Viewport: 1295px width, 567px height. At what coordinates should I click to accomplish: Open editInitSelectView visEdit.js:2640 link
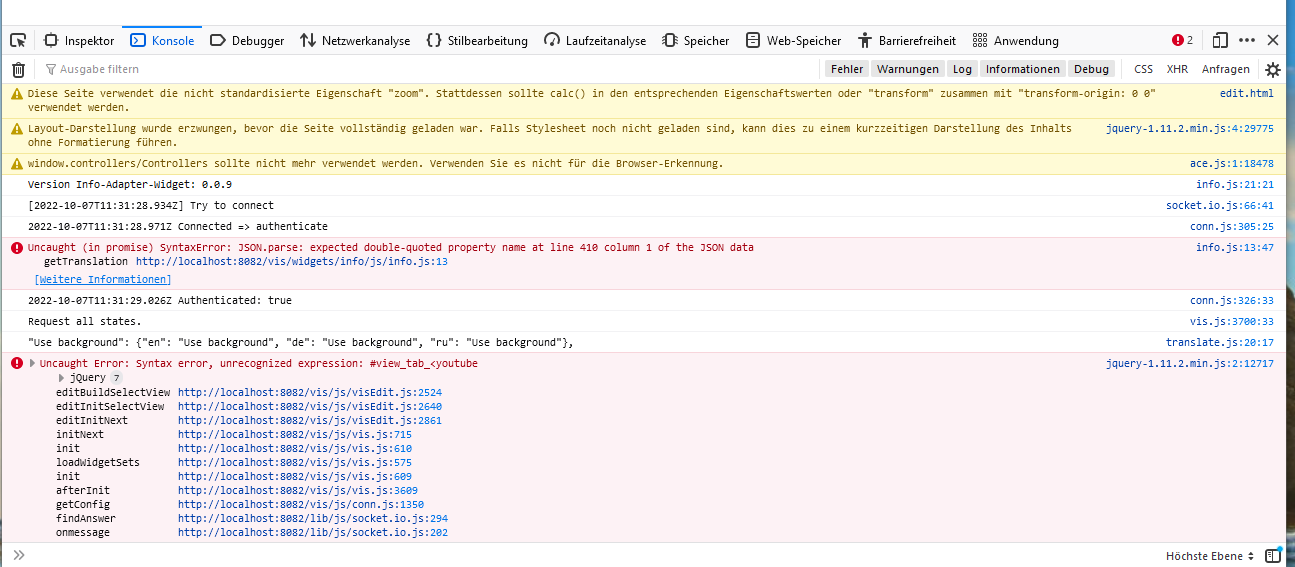click(310, 407)
